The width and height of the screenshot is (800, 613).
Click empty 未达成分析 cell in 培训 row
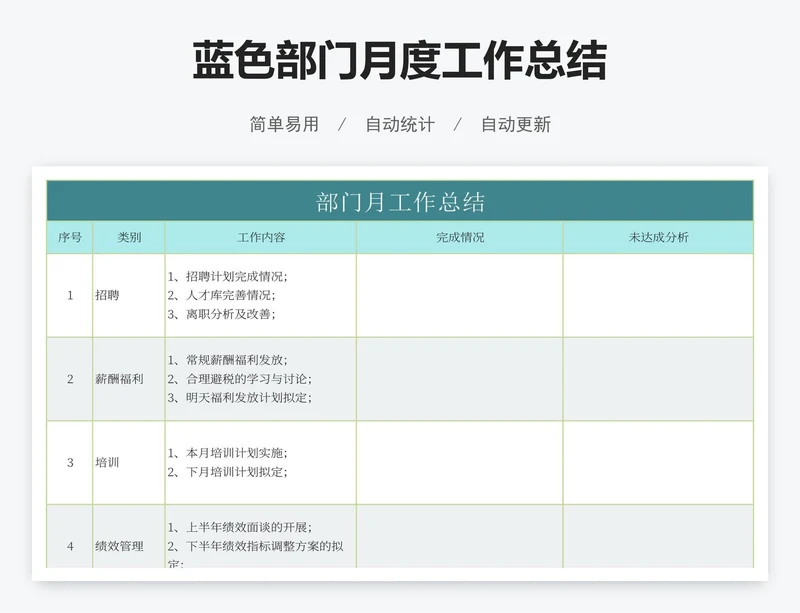[x=658, y=463]
